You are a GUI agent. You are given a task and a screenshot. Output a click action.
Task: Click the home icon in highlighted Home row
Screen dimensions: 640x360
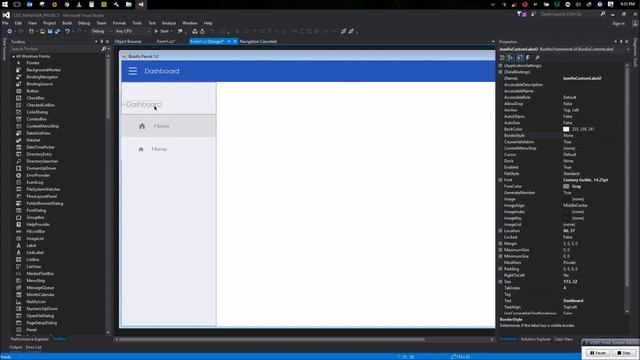click(x=142, y=126)
